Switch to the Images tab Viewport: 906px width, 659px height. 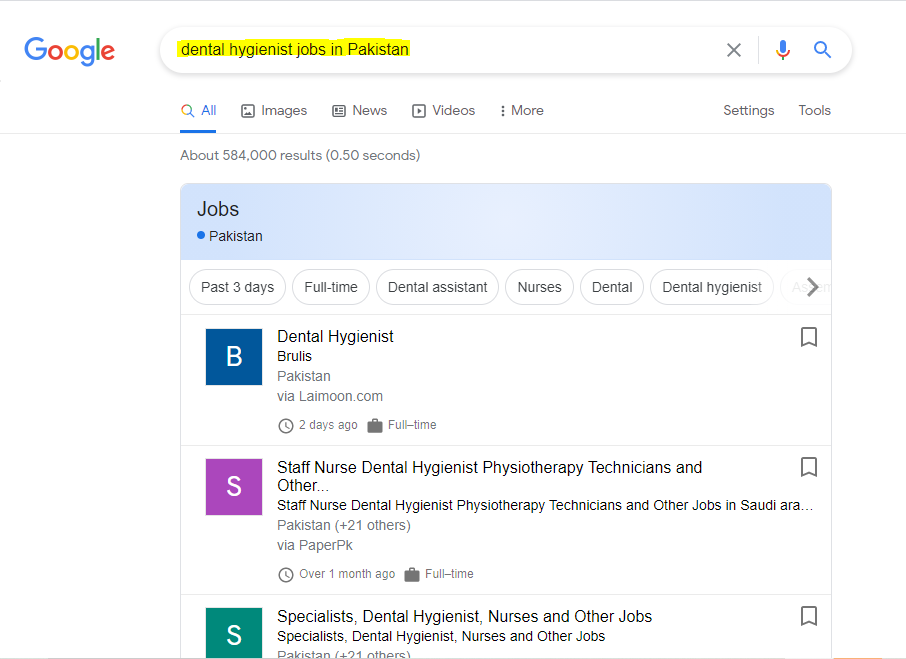274,110
